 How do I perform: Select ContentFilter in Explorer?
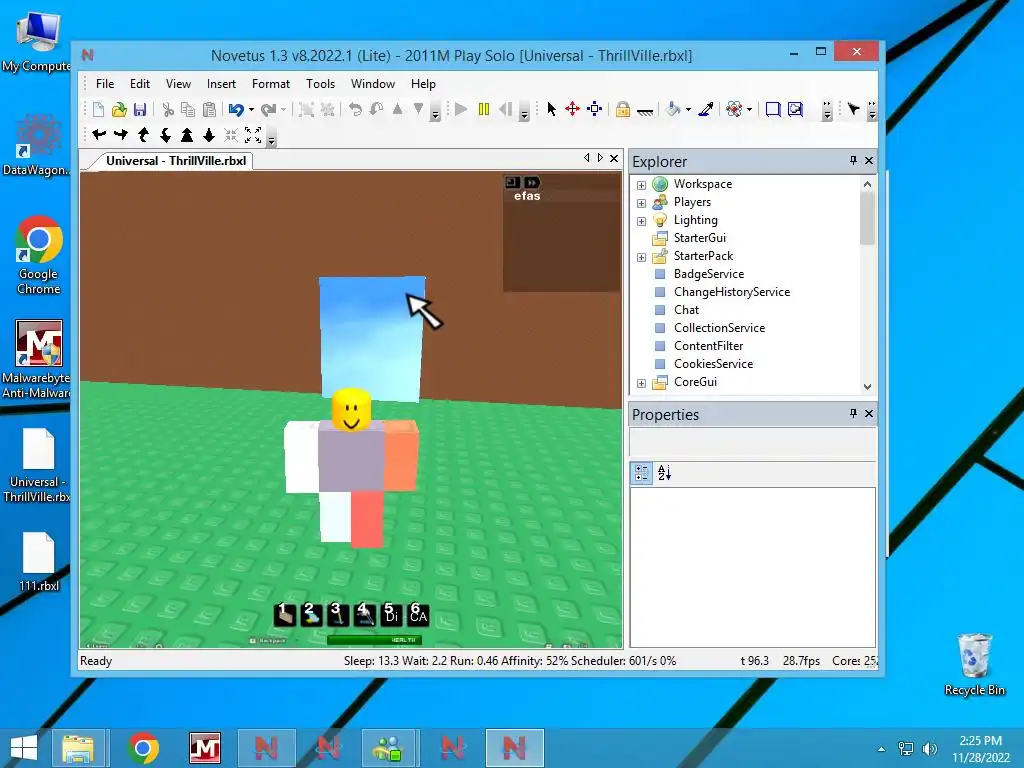(x=708, y=345)
